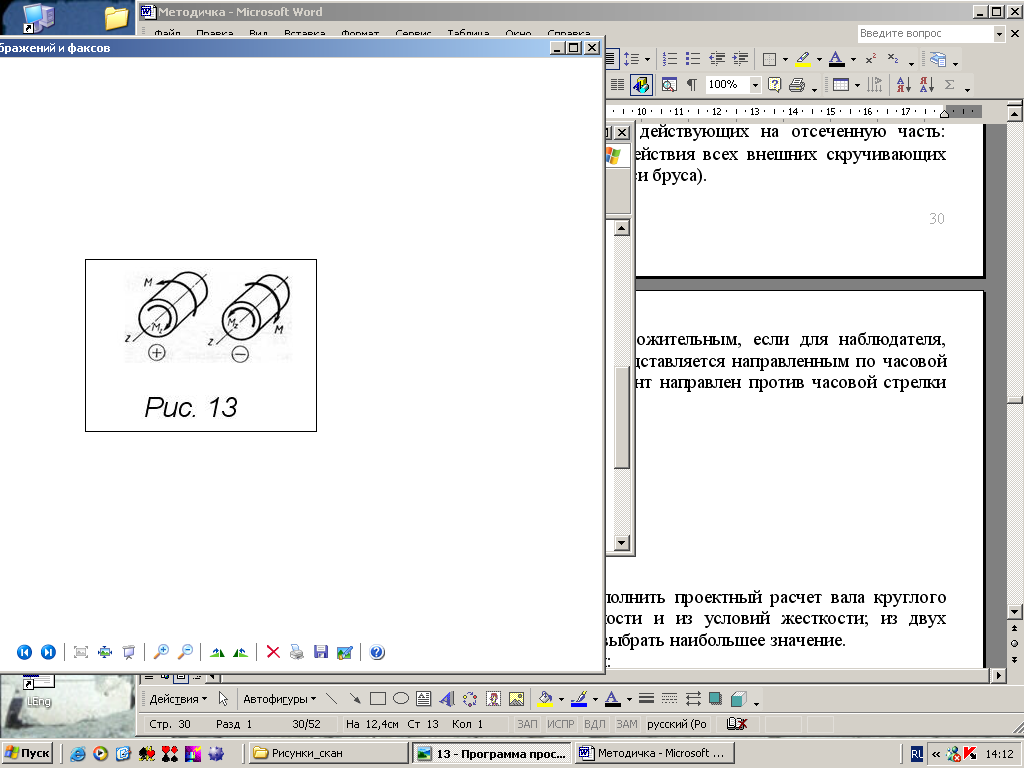Open Действия dropdown menu
Image resolution: width=1024 pixels, height=768 pixels.
click(178, 699)
